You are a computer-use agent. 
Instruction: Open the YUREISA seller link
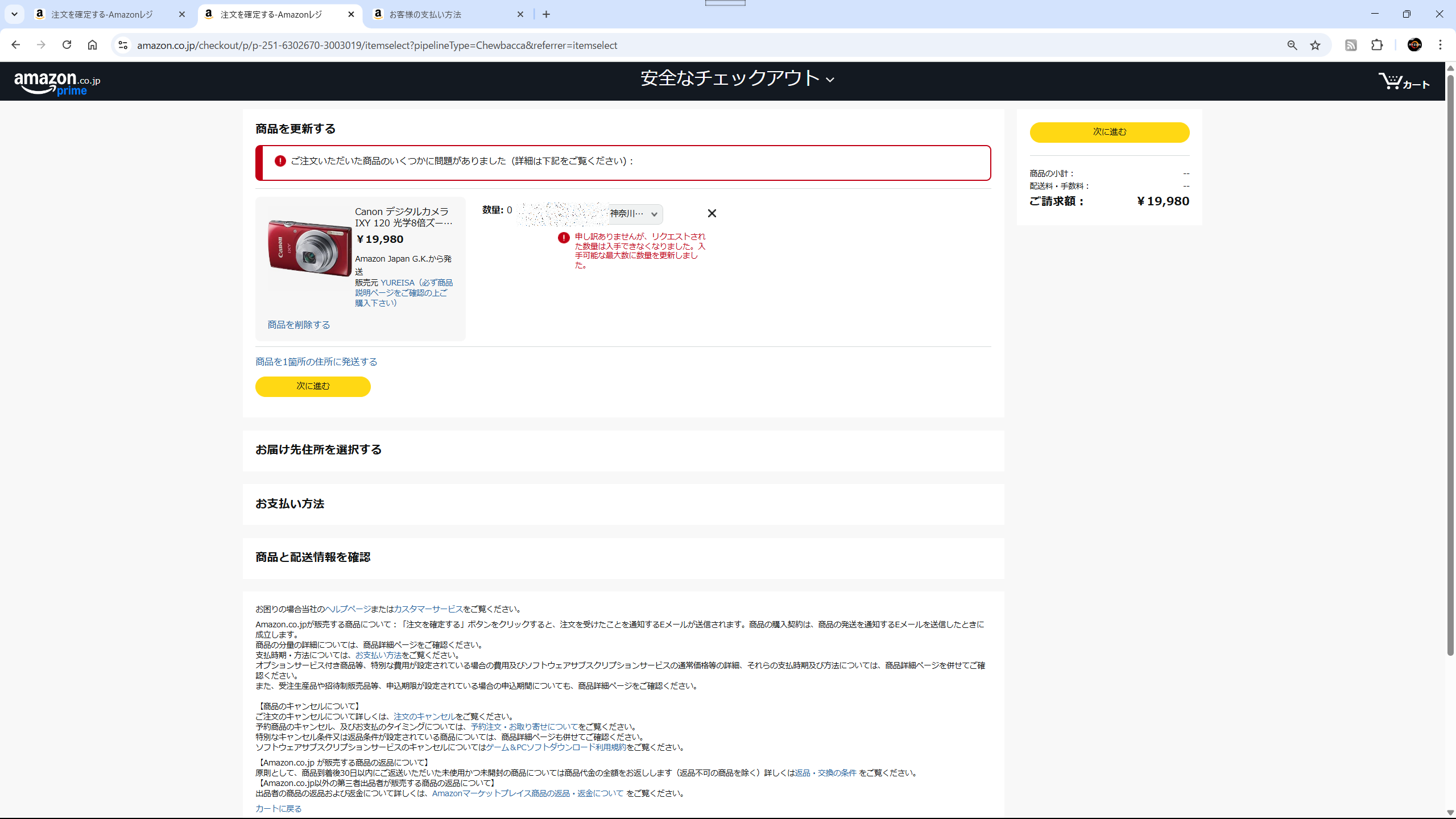point(398,283)
